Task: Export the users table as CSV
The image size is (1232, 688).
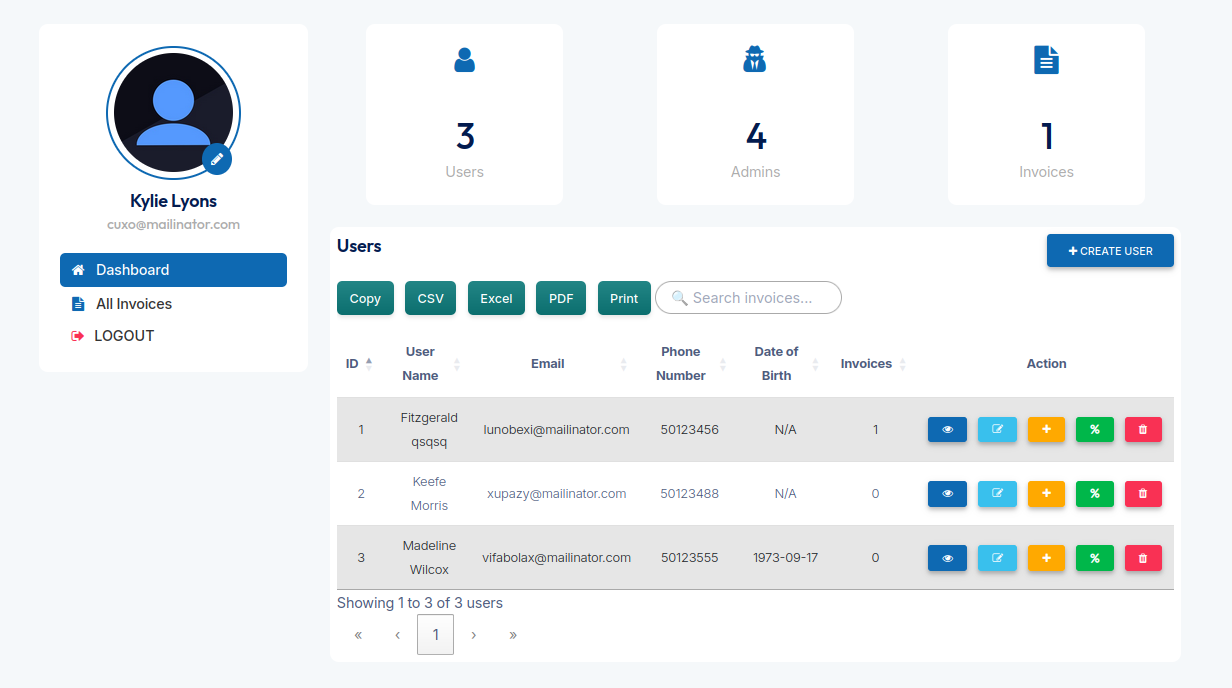Action: (x=429, y=297)
